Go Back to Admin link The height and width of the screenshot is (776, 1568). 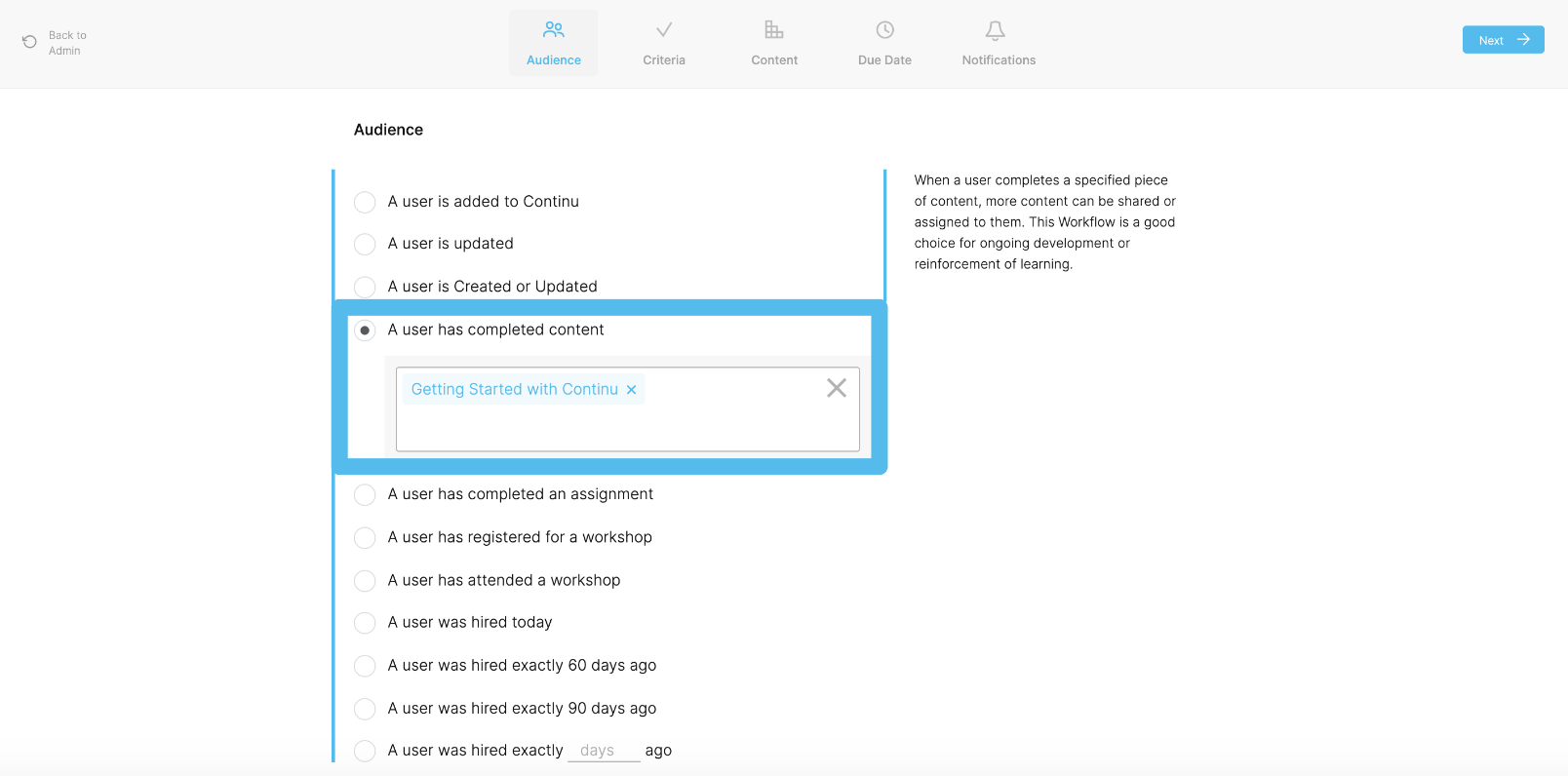coord(67,43)
